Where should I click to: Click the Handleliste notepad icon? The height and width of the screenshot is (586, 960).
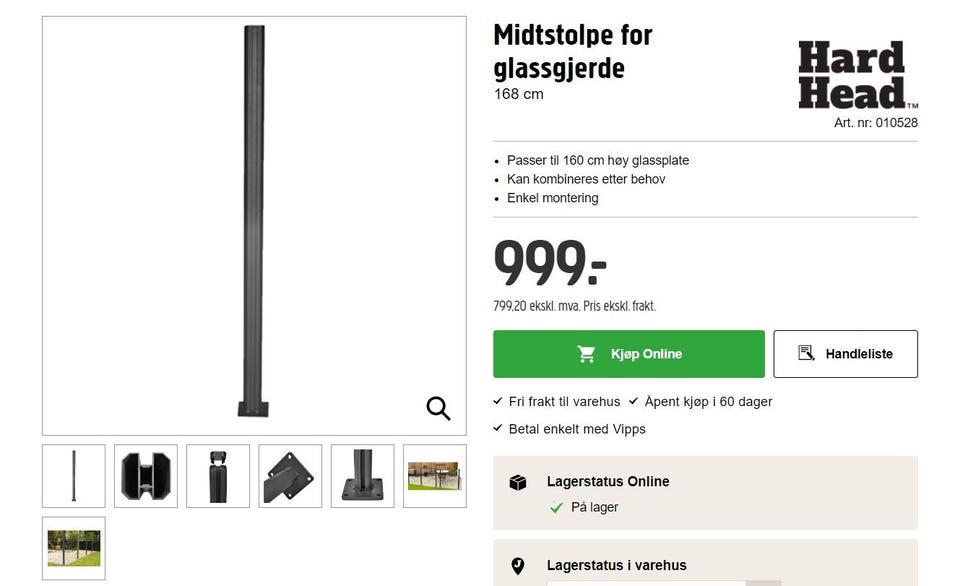(x=806, y=353)
